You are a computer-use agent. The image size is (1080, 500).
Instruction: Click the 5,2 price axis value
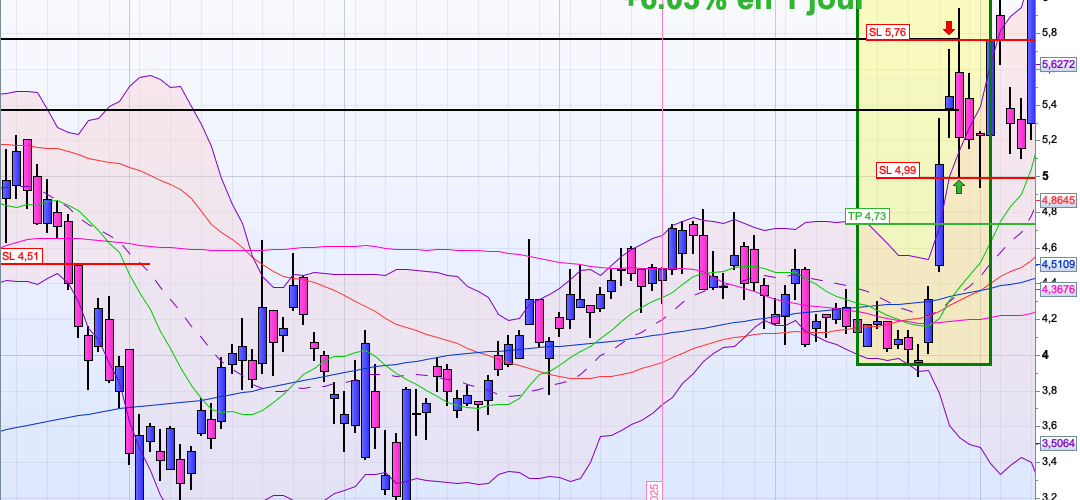click(x=1050, y=140)
